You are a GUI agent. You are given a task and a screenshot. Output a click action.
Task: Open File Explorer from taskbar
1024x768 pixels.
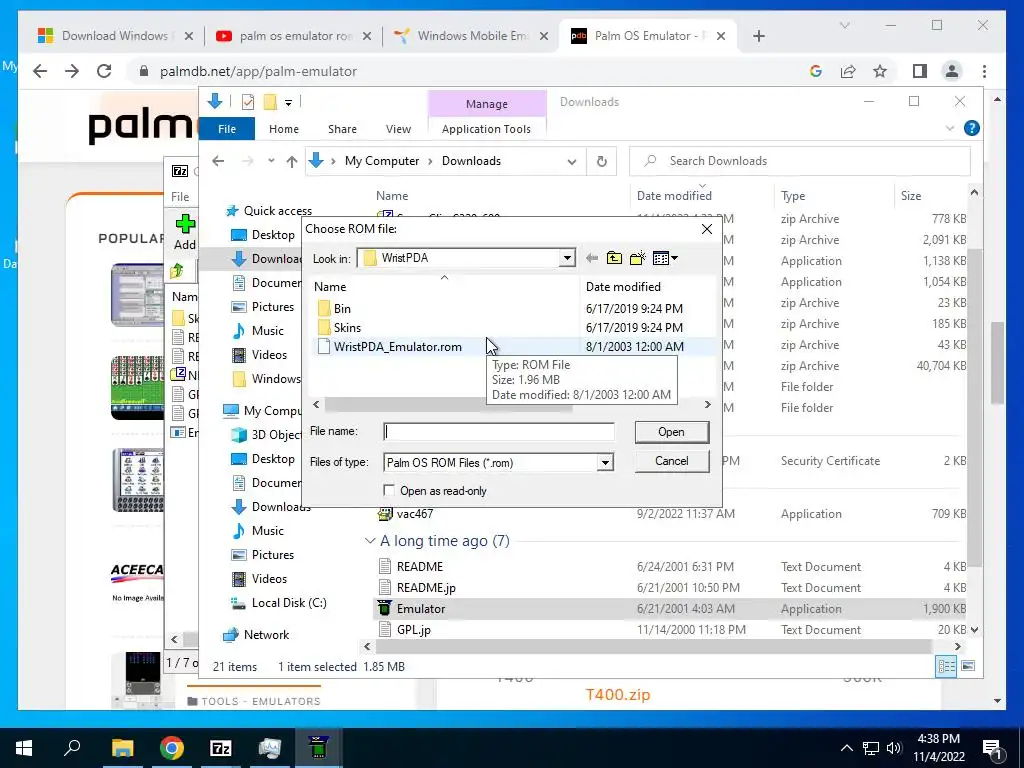(122, 748)
